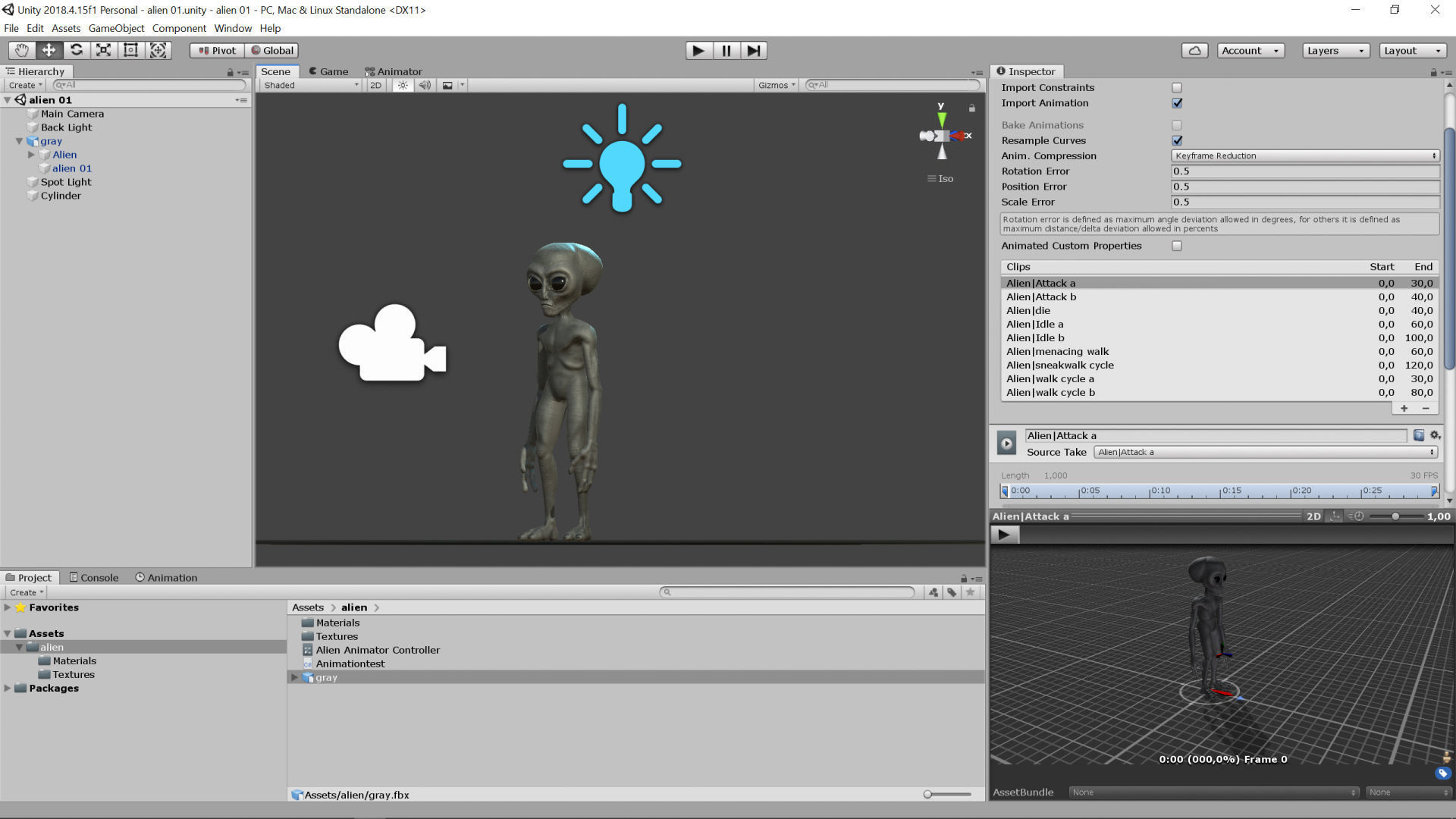Image resolution: width=1456 pixels, height=819 pixels.
Task: Adjust the preview speed slider
Action: [1394, 516]
